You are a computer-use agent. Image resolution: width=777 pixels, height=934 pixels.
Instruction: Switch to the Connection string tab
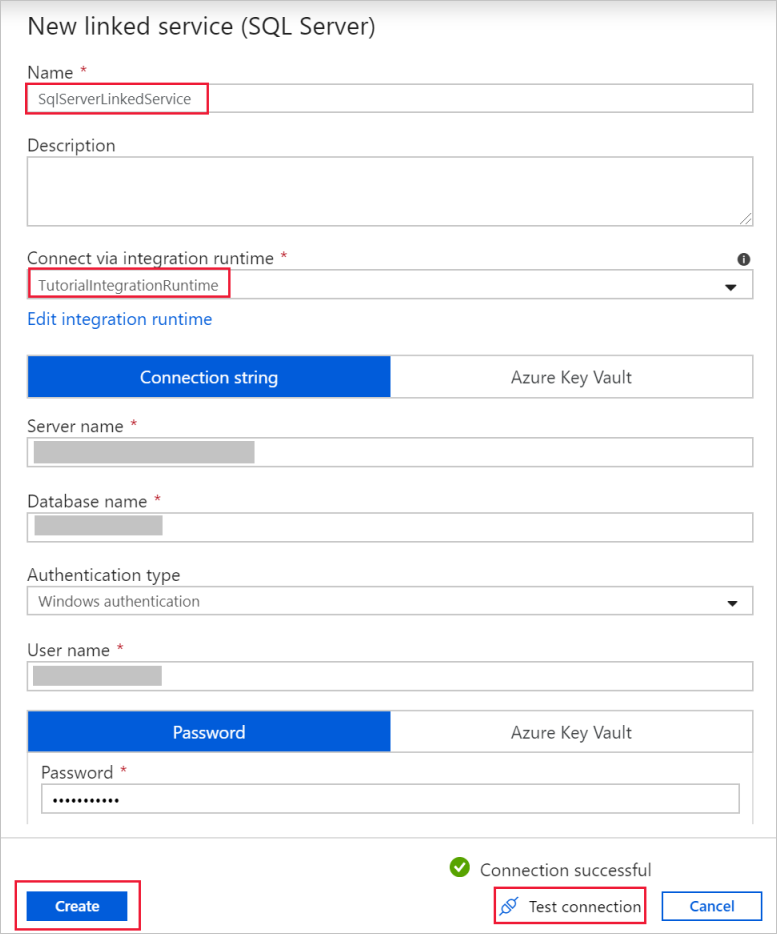click(x=208, y=377)
